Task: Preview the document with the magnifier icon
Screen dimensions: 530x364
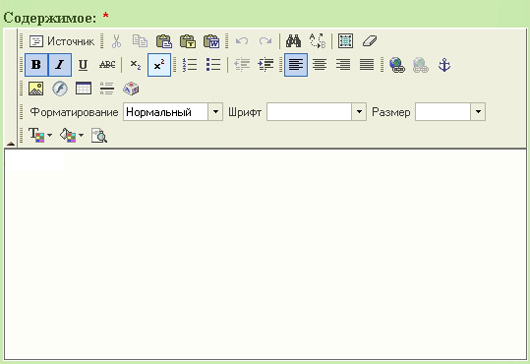Action: coord(99,135)
